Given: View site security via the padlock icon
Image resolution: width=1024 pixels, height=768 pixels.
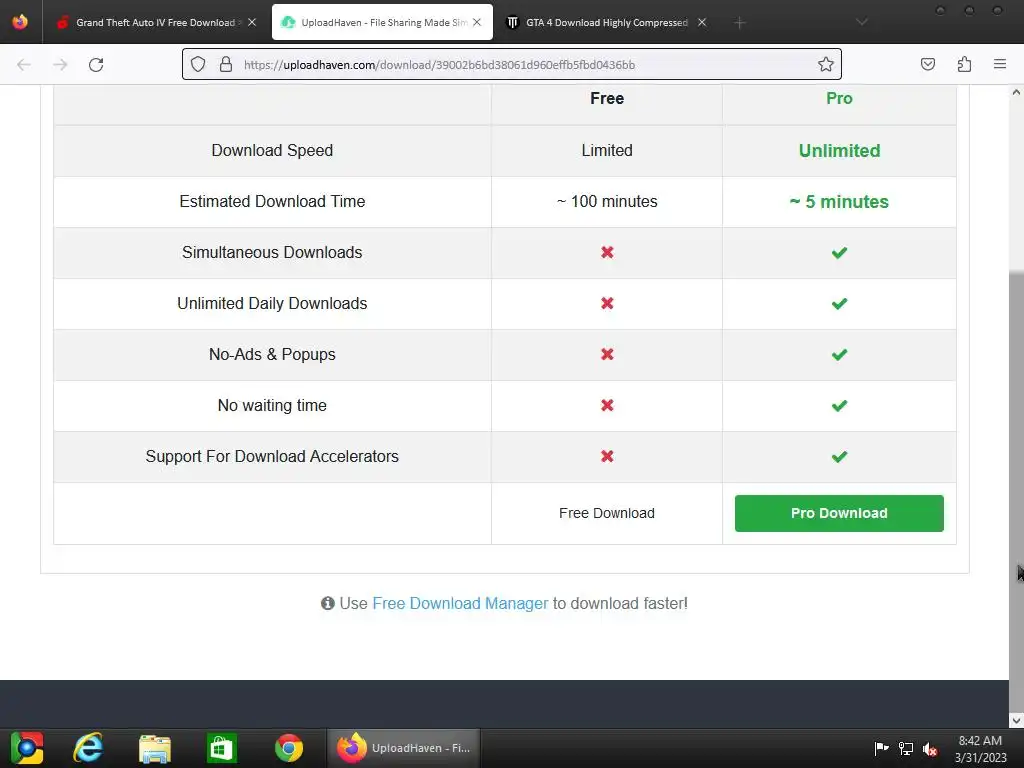Looking at the screenshot, I should (x=226, y=64).
